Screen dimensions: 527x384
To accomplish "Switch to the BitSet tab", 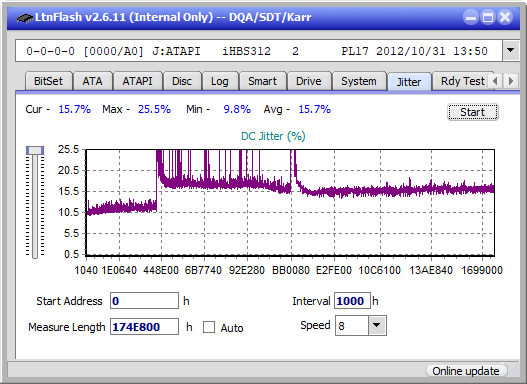I will pyautogui.click(x=48, y=81).
